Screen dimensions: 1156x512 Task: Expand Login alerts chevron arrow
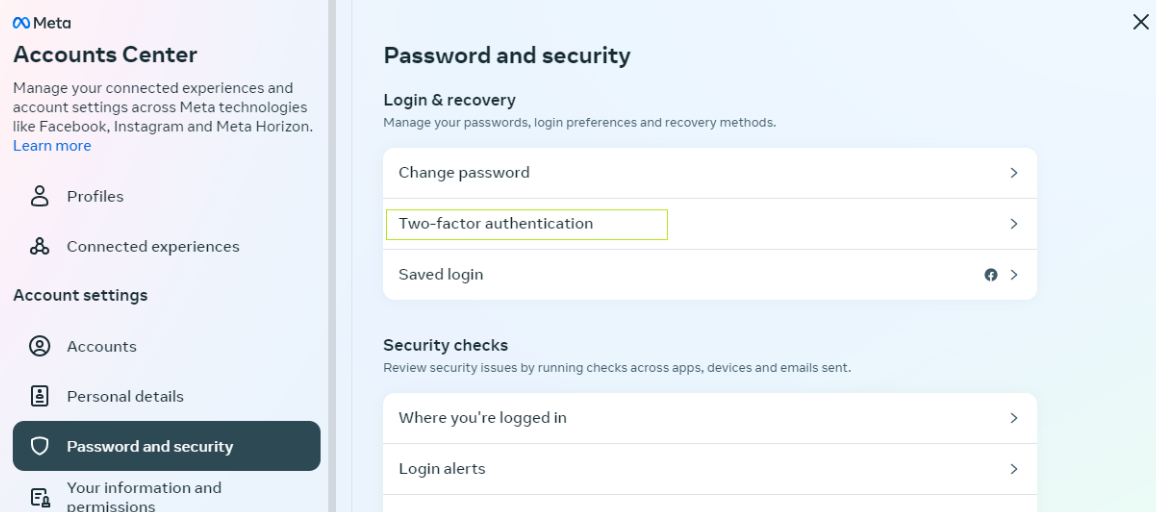tap(1014, 469)
